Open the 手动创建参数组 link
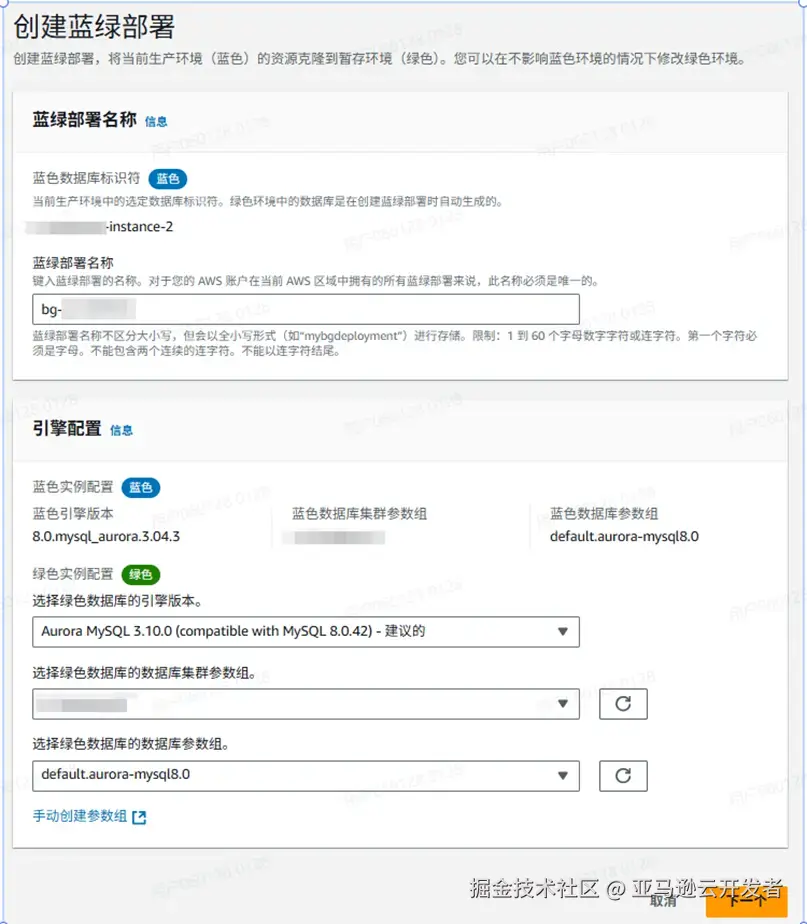807x924 pixels. [80, 816]
